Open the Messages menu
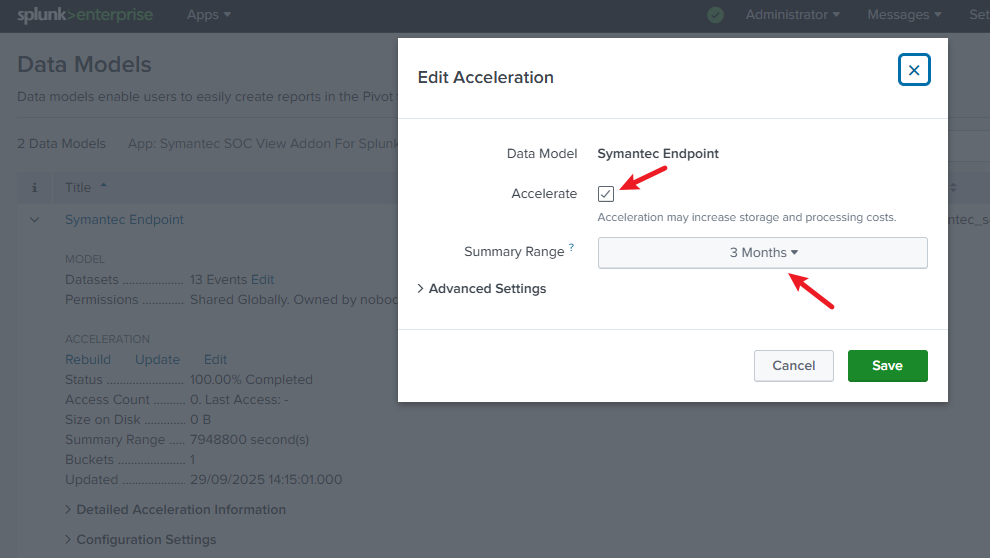The image size is (990, 558). coord(904,15)
